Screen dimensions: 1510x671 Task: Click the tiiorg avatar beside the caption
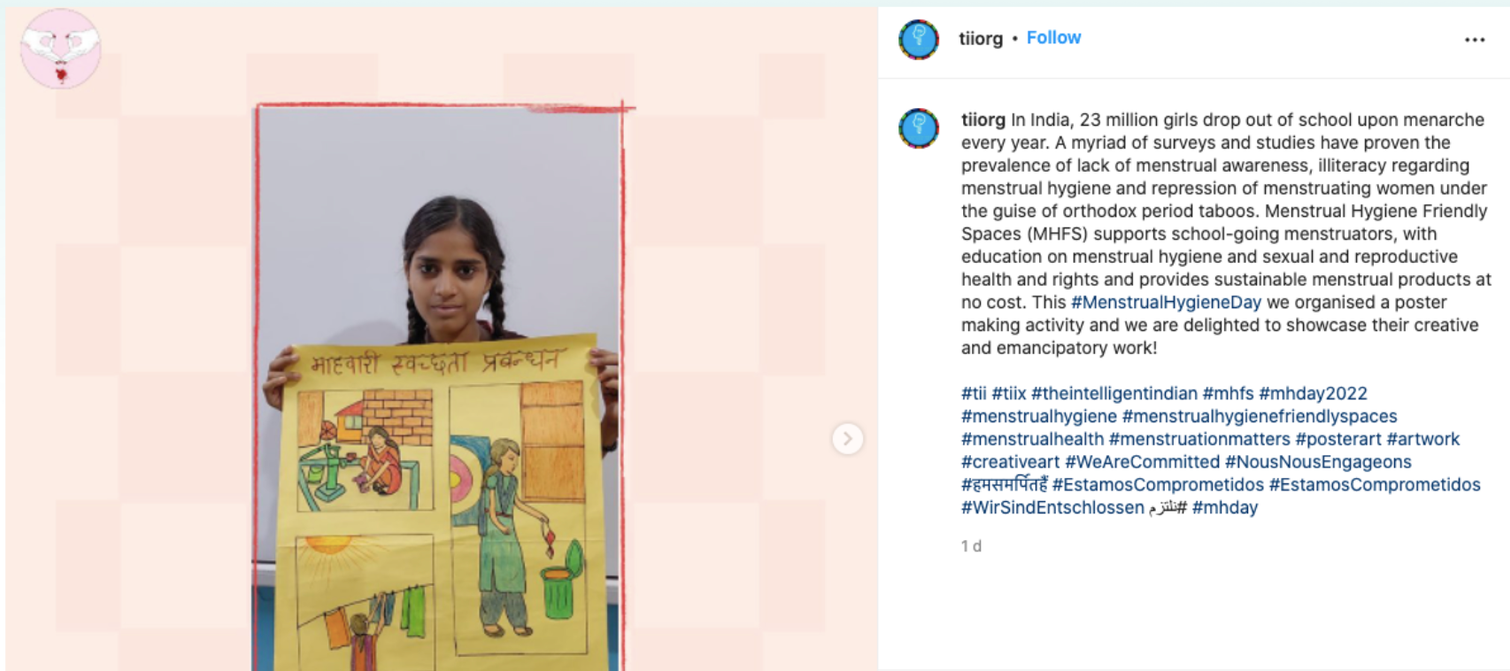point(918,129)
